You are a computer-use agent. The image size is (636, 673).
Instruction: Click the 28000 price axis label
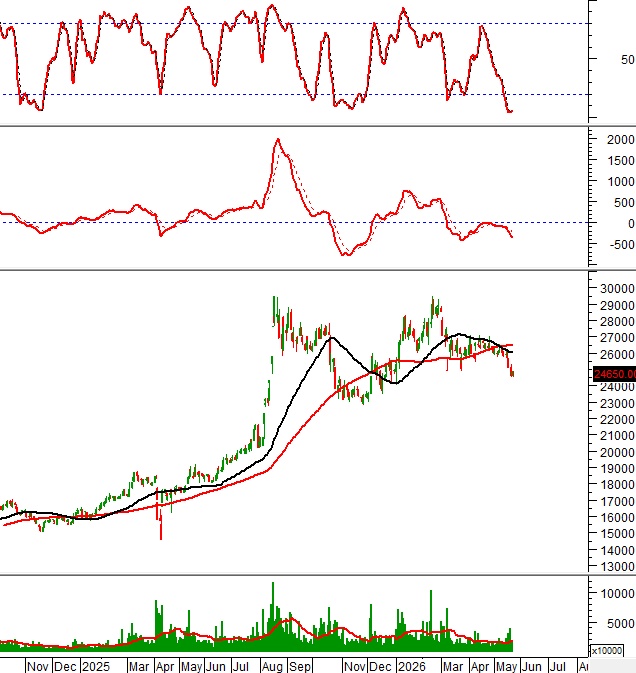click(x=617, y=321)
